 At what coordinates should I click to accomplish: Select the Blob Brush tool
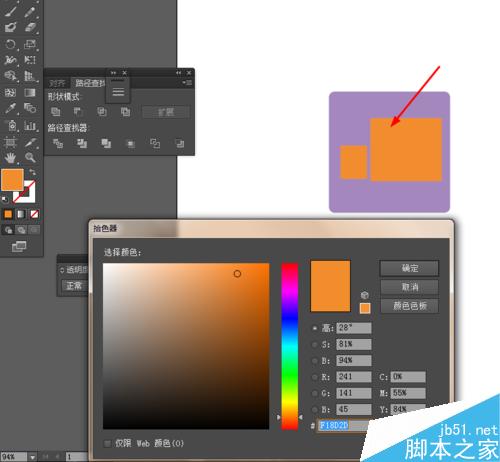tap(11, 27)
